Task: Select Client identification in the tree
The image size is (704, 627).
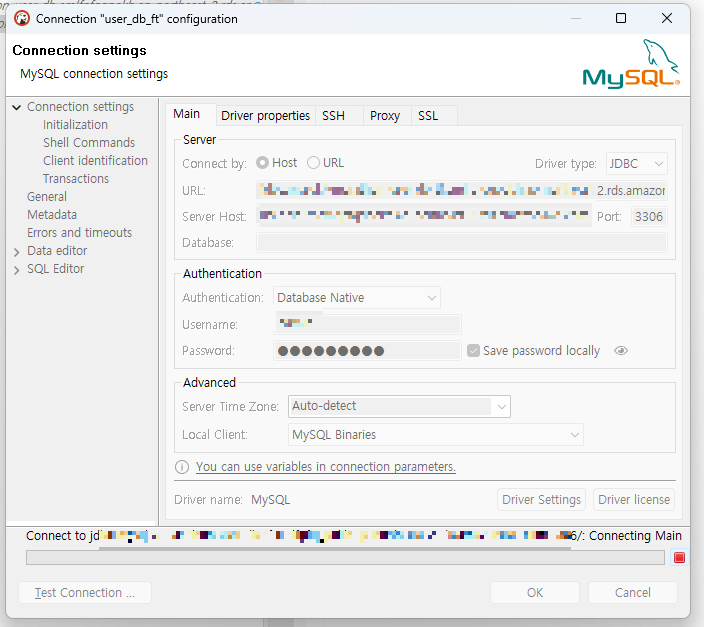Action: (x=95, y=161)
